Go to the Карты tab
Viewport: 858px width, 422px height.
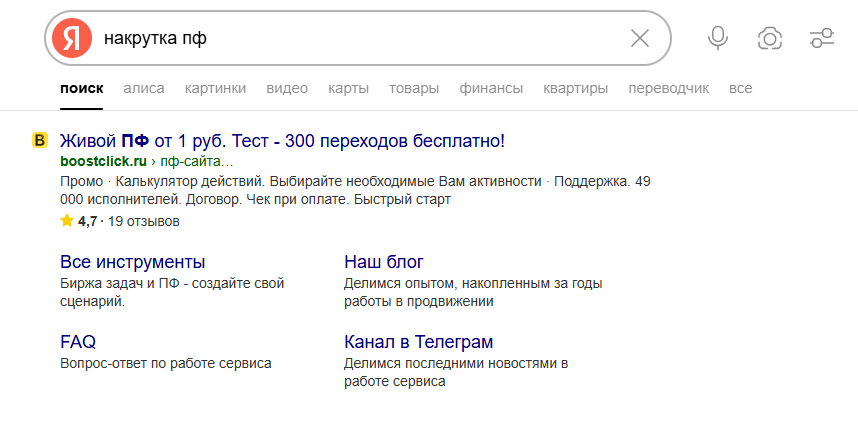348,88
